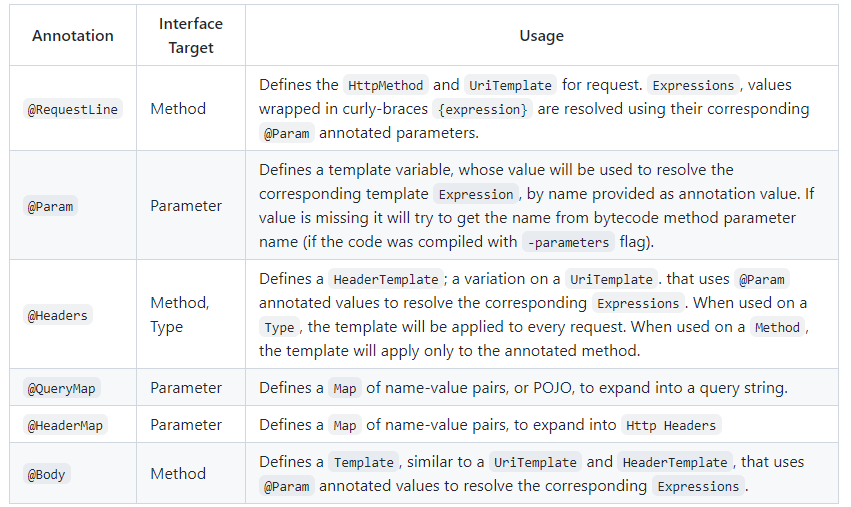Viewport: 851px width, 507px height.
Task: Click the Expressions code in @Body row
Action: [x=698, y=486]
